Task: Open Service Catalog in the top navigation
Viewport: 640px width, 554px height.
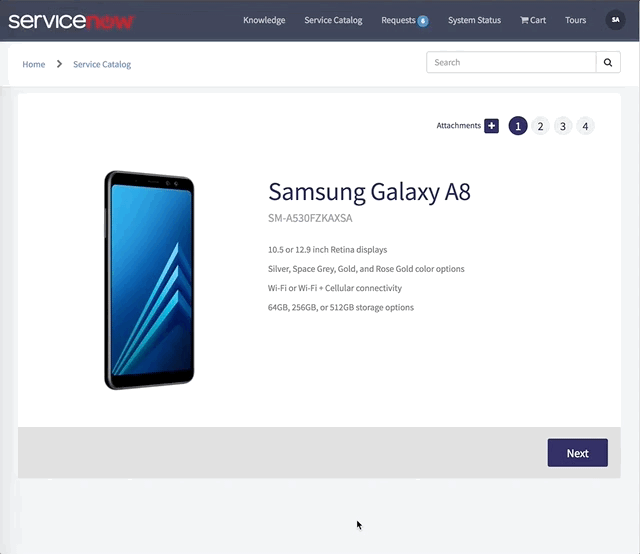Action: click(x=333, y=20)
